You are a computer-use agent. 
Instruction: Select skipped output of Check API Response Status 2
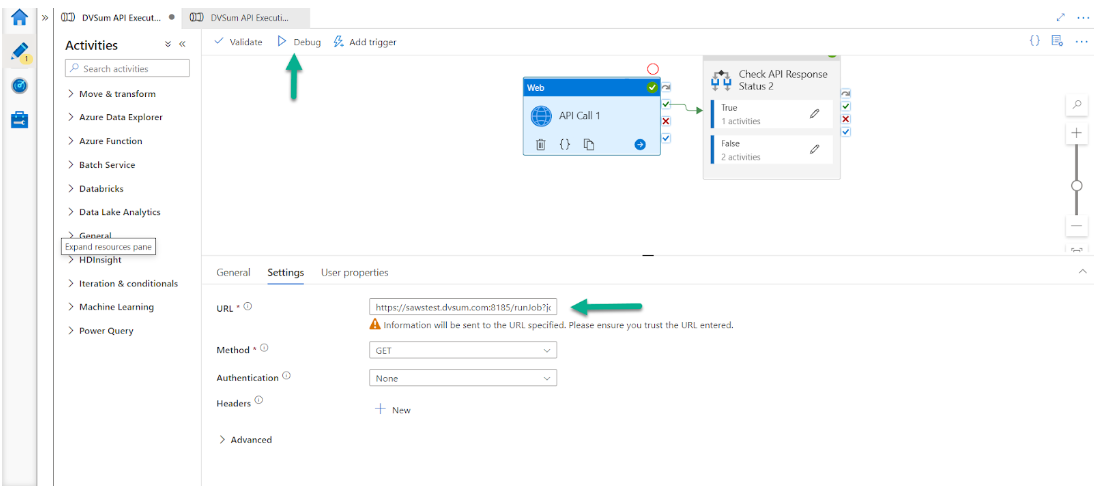tap(846, 94)
